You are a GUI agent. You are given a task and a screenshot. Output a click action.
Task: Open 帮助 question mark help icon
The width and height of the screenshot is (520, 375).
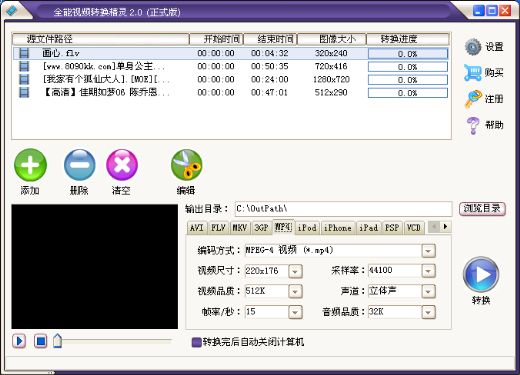[473, 126]
